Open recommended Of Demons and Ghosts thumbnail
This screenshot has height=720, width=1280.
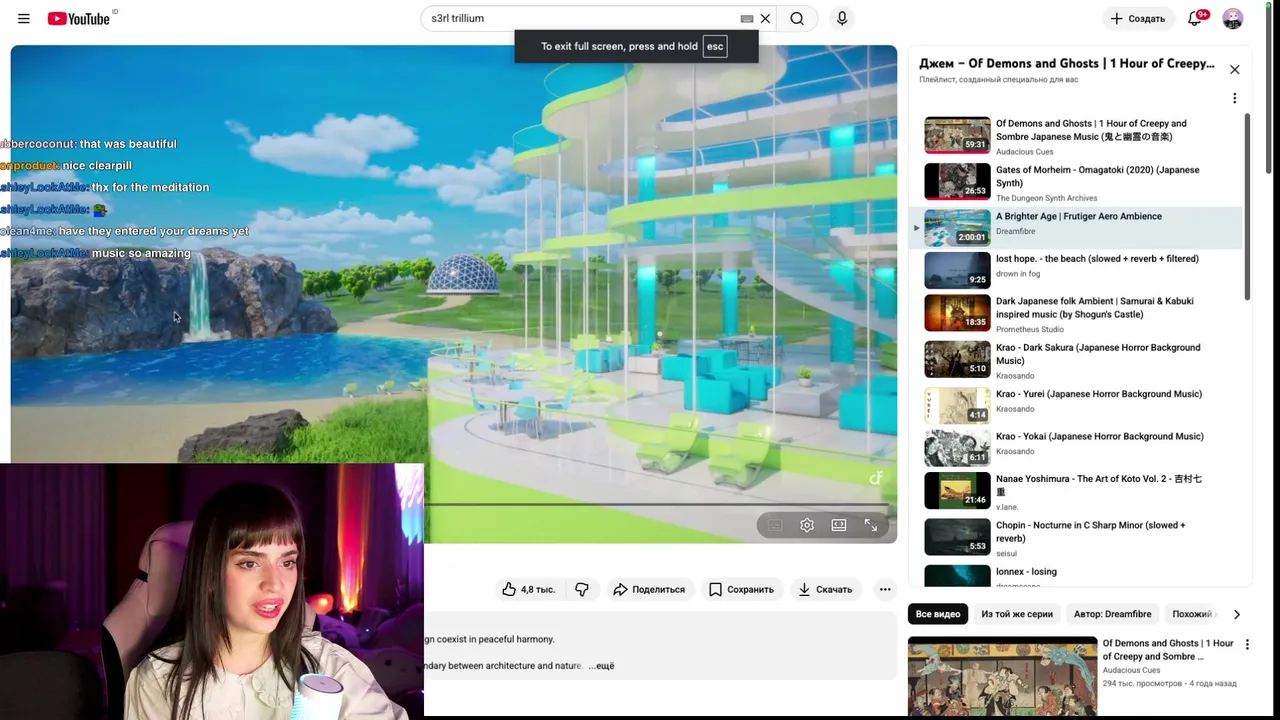coord(1002,676)
